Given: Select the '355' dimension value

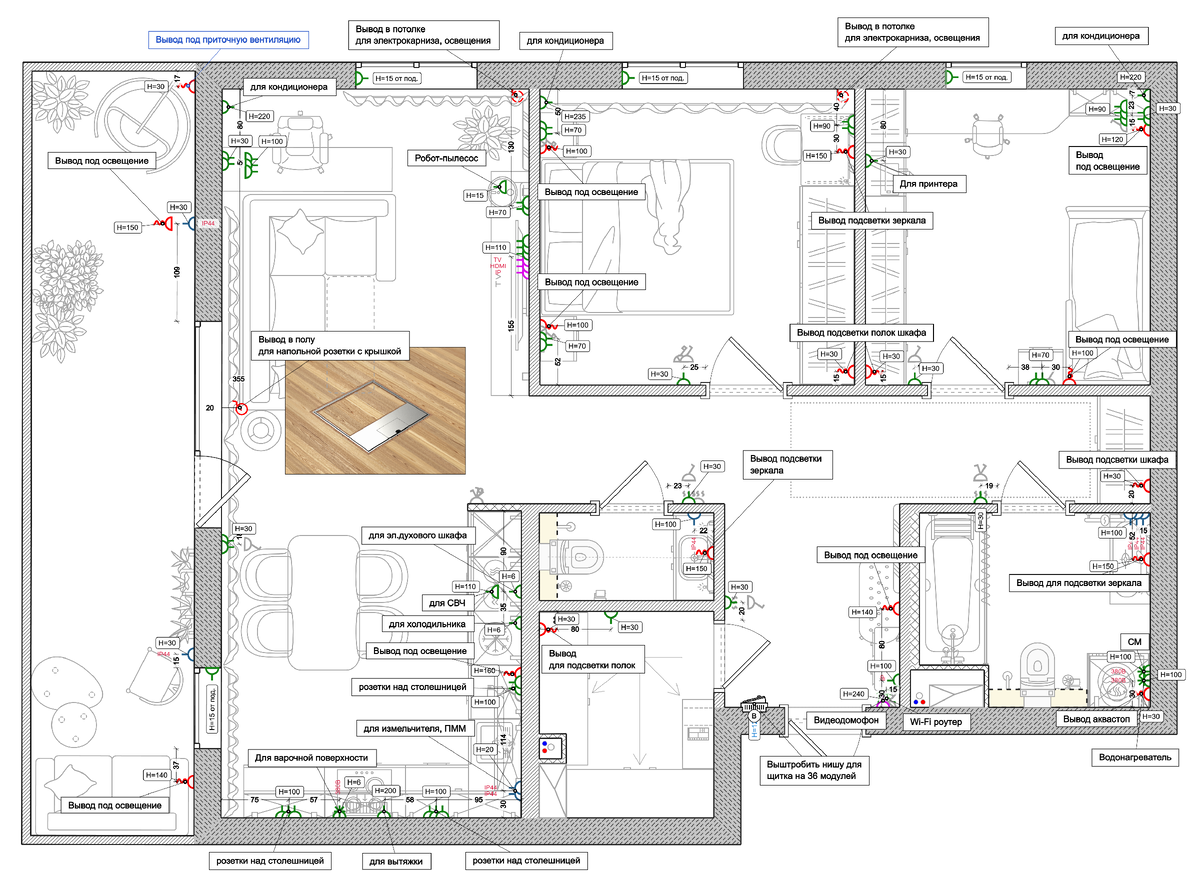Looking at the screenshot, I should [x=237, y=380].
